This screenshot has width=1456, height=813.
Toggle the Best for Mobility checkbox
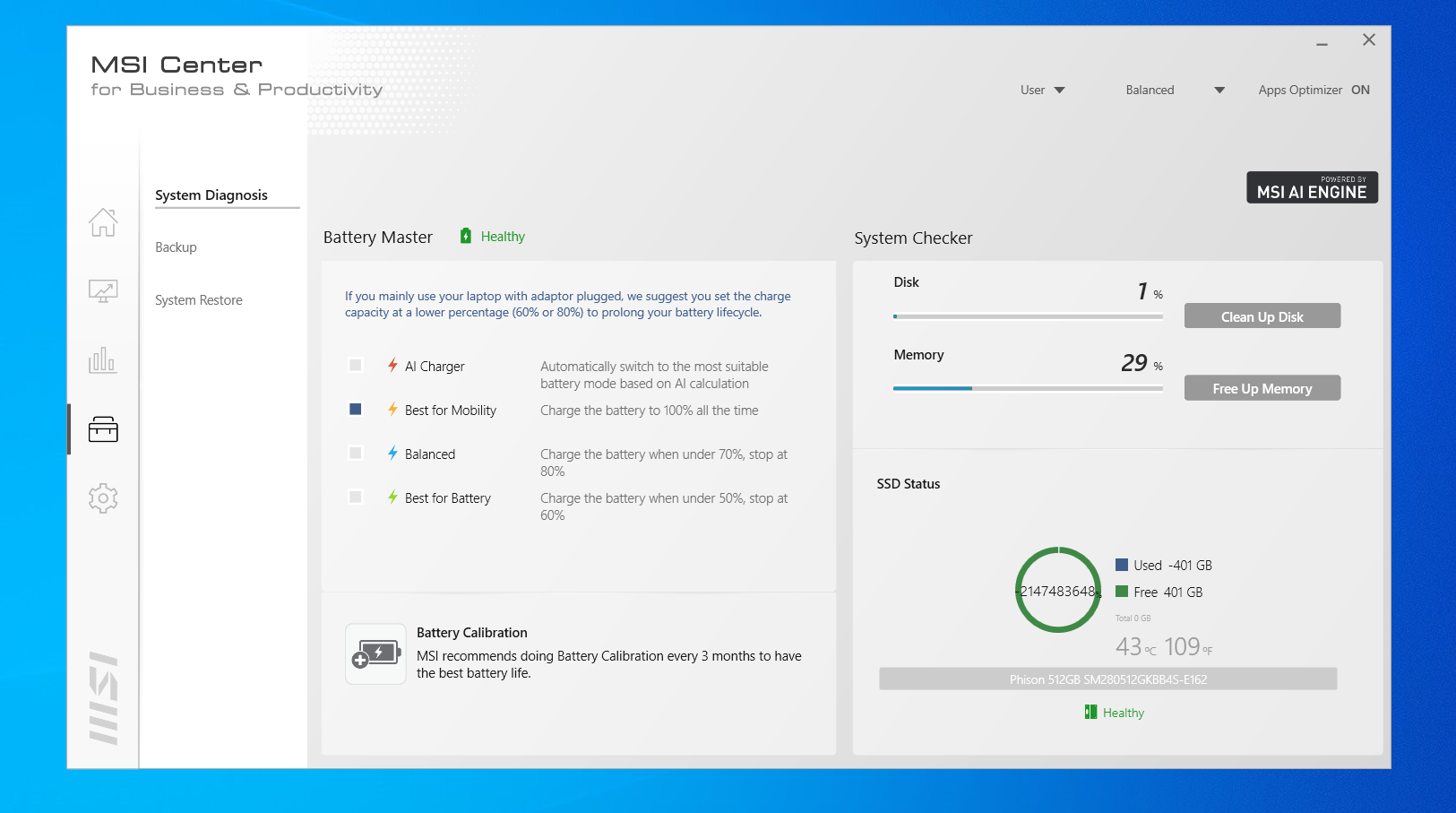[x=356, y=409]
